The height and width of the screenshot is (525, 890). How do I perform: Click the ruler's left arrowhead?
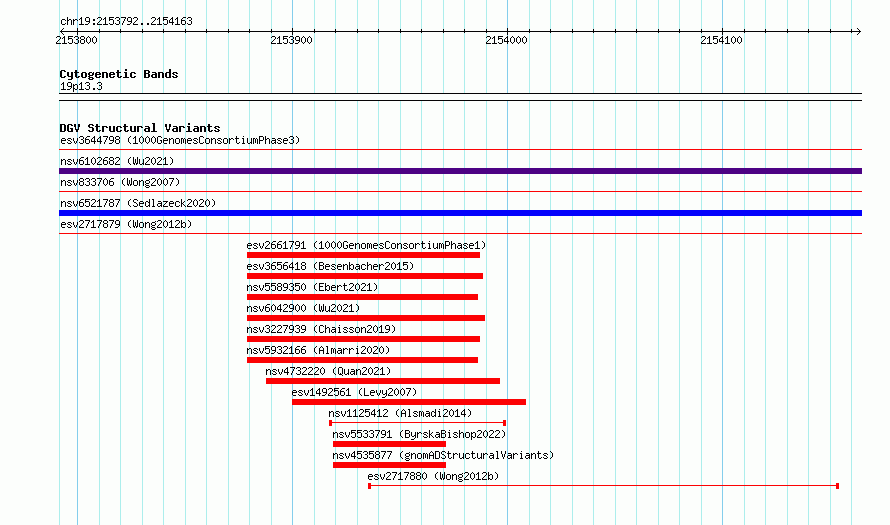62,31
